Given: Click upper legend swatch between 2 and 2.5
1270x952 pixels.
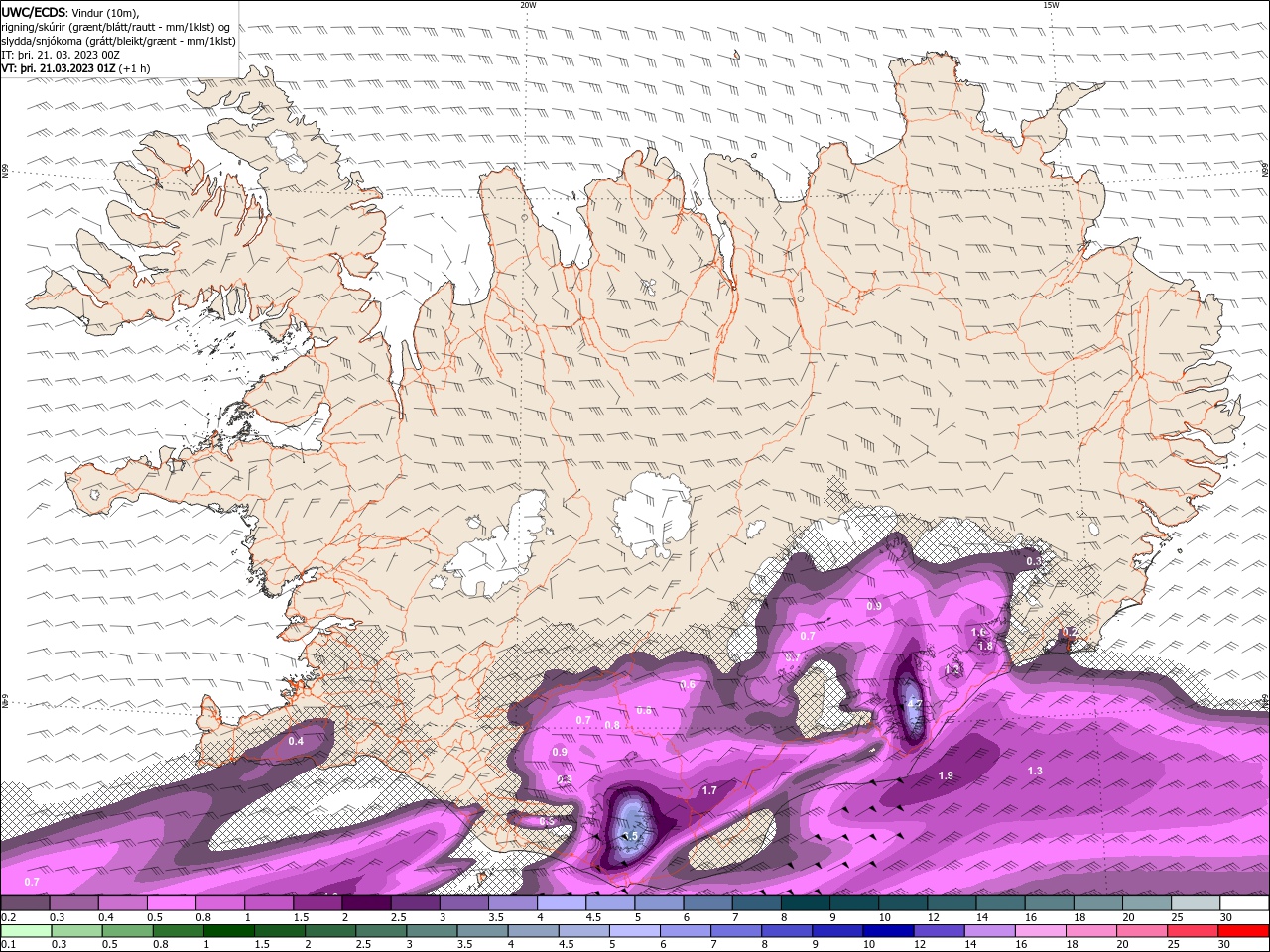Looking at the screenshot, I should [366, 902].
